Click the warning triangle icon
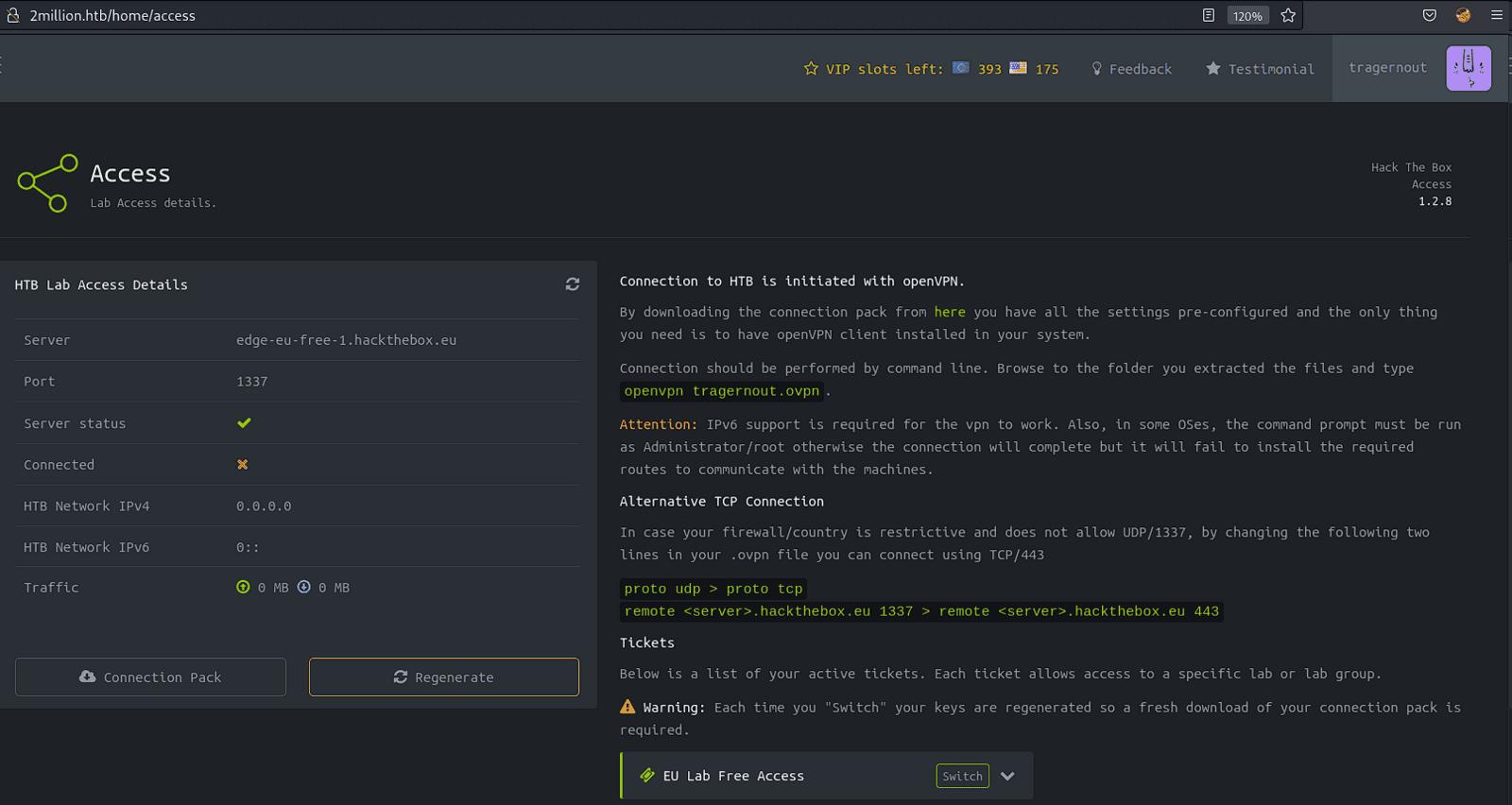The width and height of the screenshot is (1512, 805). click(x=627, y=707)
